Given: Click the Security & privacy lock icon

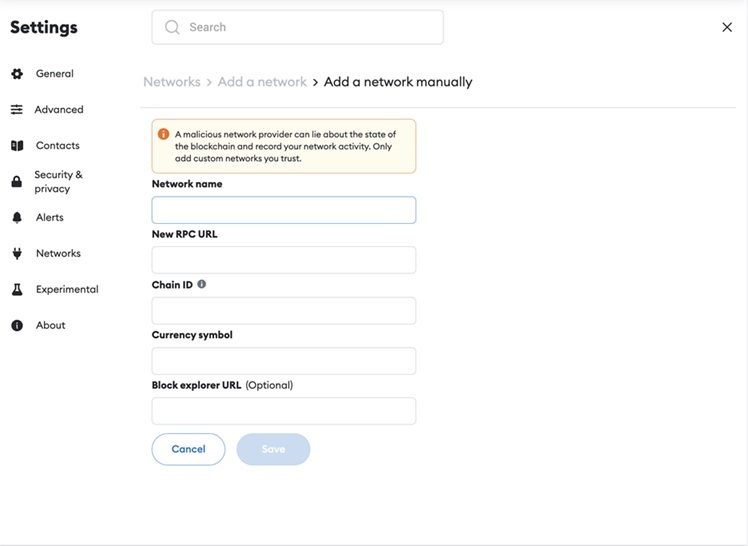Looking at the screenshot, I should coord(17,182).
